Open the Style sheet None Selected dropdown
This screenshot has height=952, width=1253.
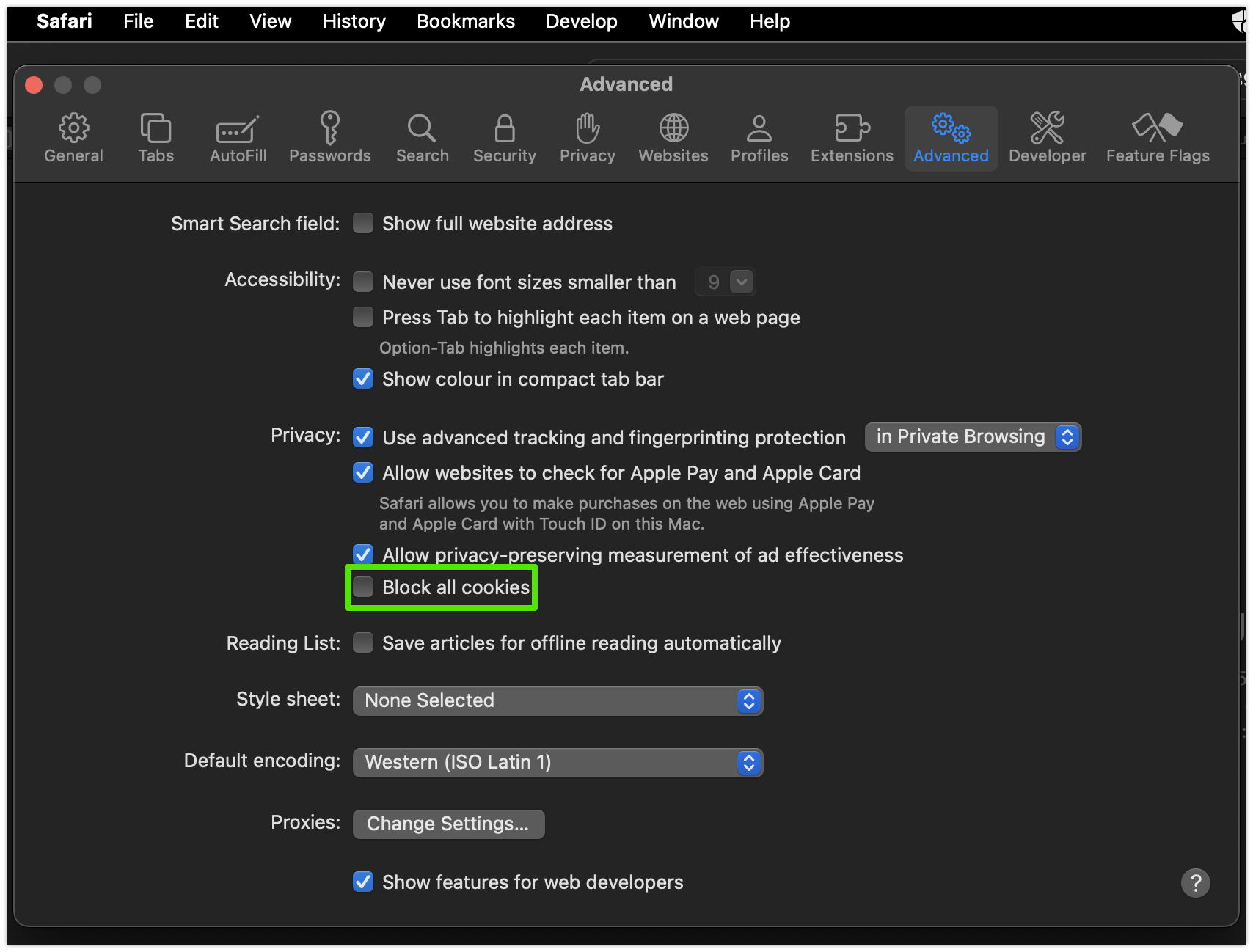558,700
